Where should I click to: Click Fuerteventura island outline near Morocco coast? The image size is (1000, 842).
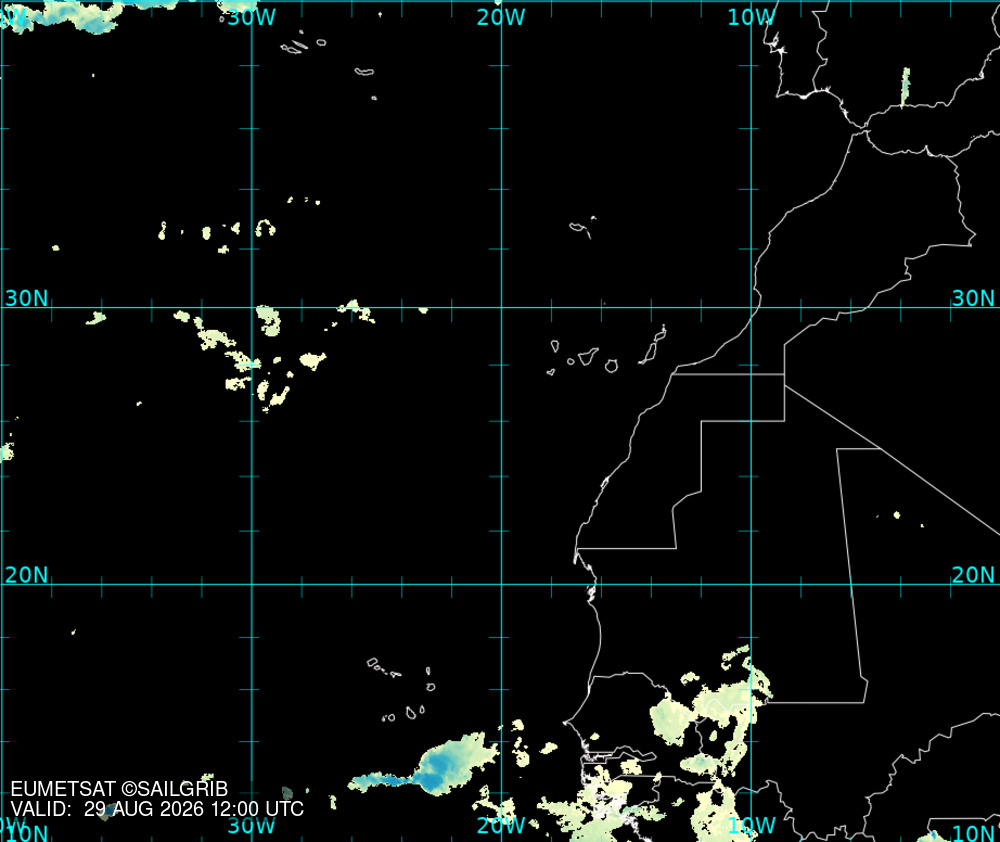651,352
